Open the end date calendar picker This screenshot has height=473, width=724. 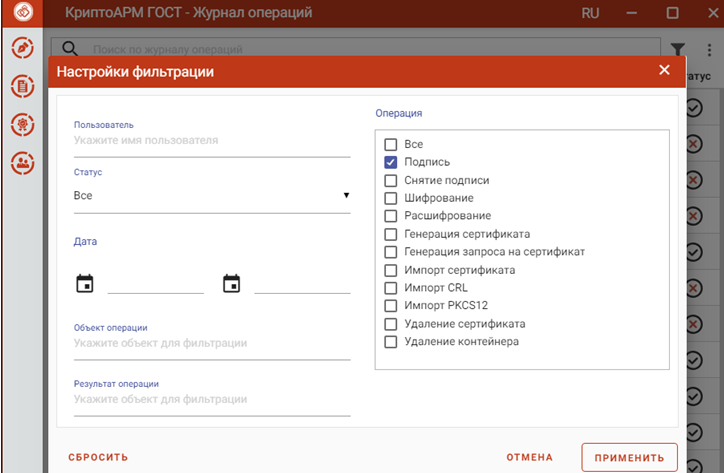pos(231,284)
